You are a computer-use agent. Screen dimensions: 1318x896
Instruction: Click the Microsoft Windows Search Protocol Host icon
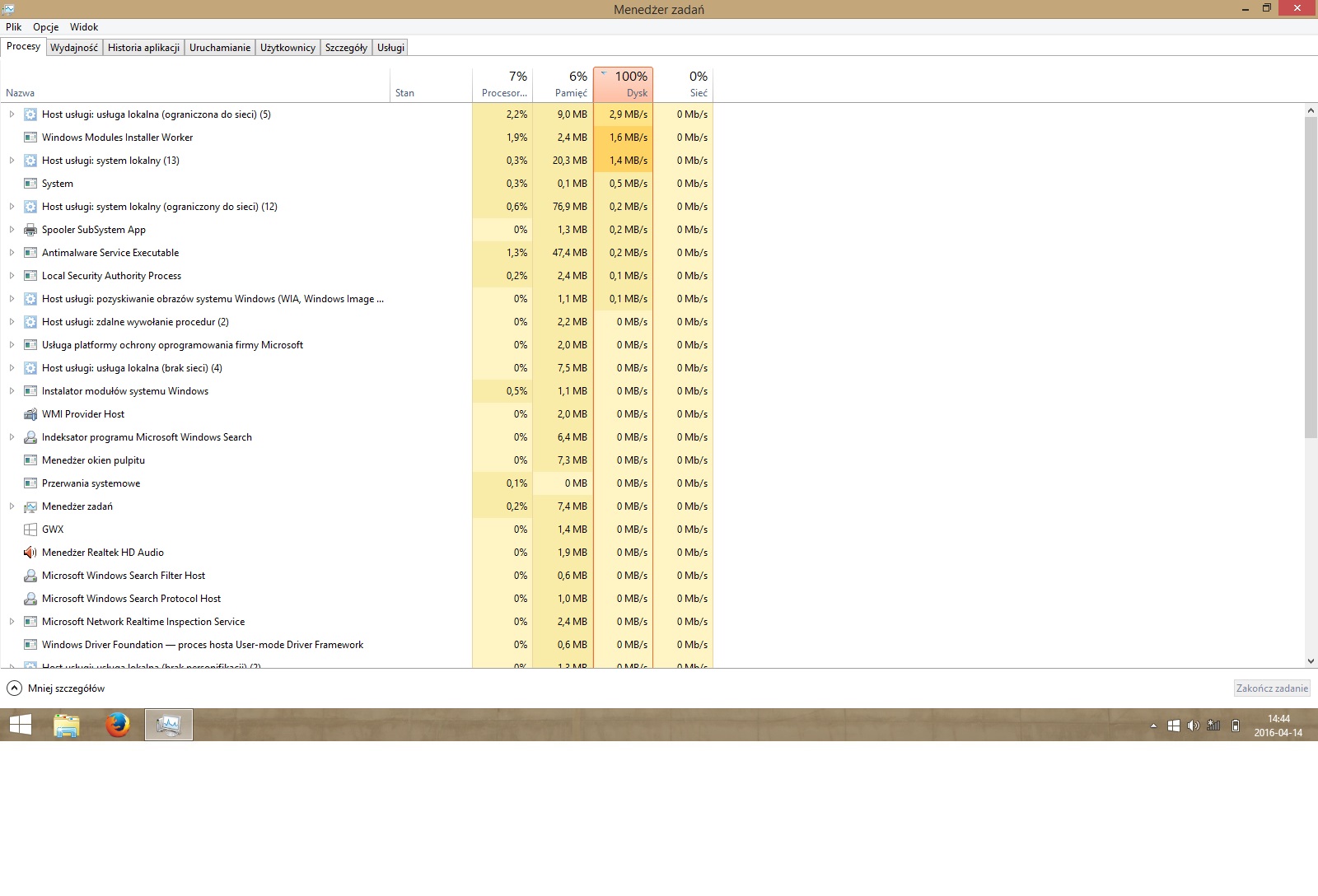(x=30, y=599)
